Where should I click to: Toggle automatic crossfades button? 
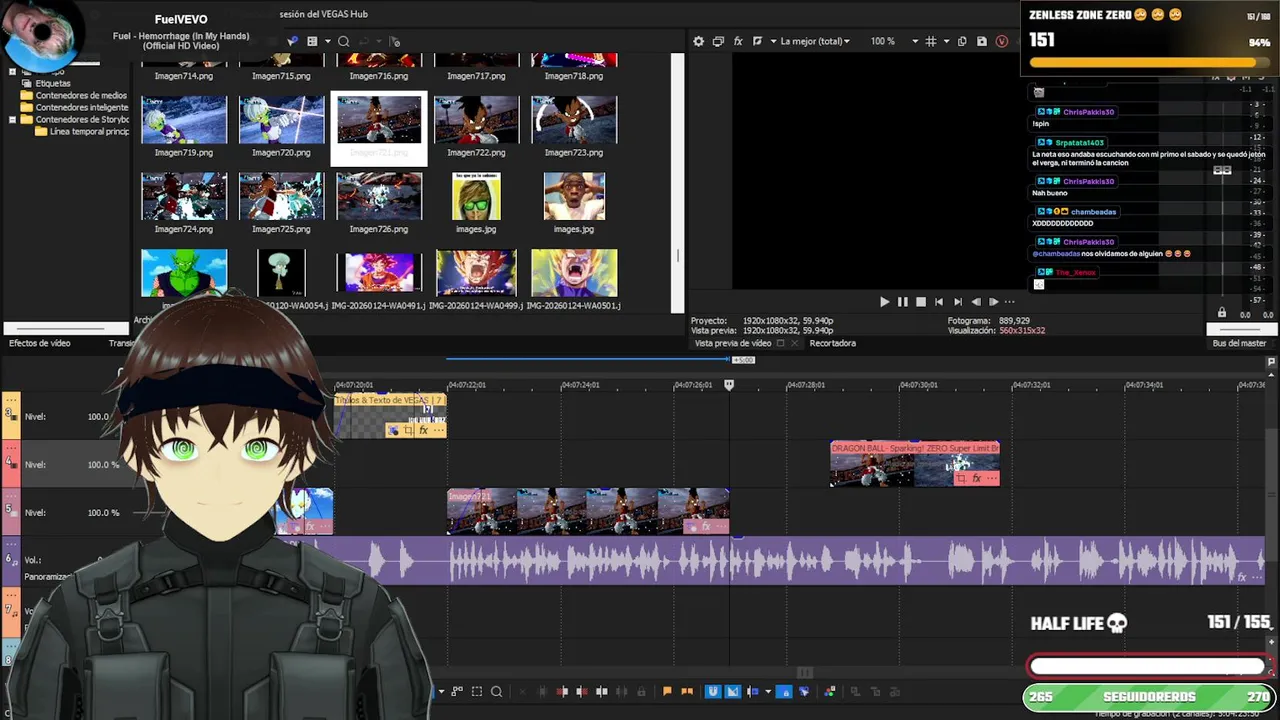pos(733,691)
